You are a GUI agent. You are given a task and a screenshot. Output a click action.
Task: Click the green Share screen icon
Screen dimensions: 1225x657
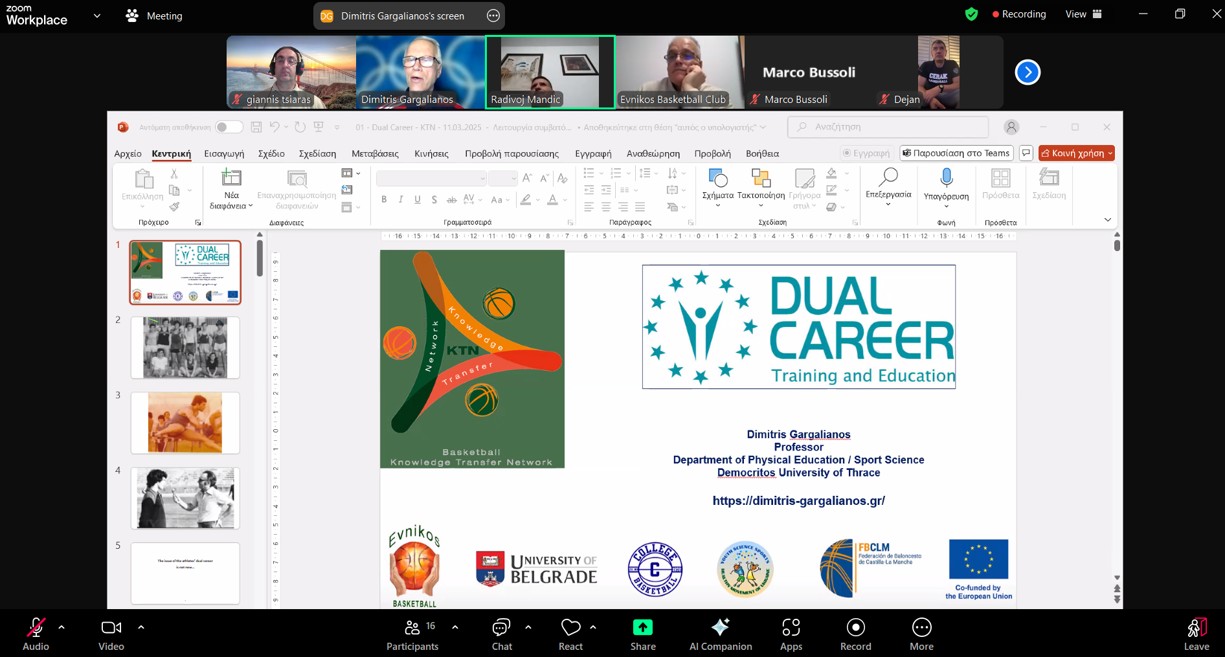pyautogui.click(x=642, y=628)
